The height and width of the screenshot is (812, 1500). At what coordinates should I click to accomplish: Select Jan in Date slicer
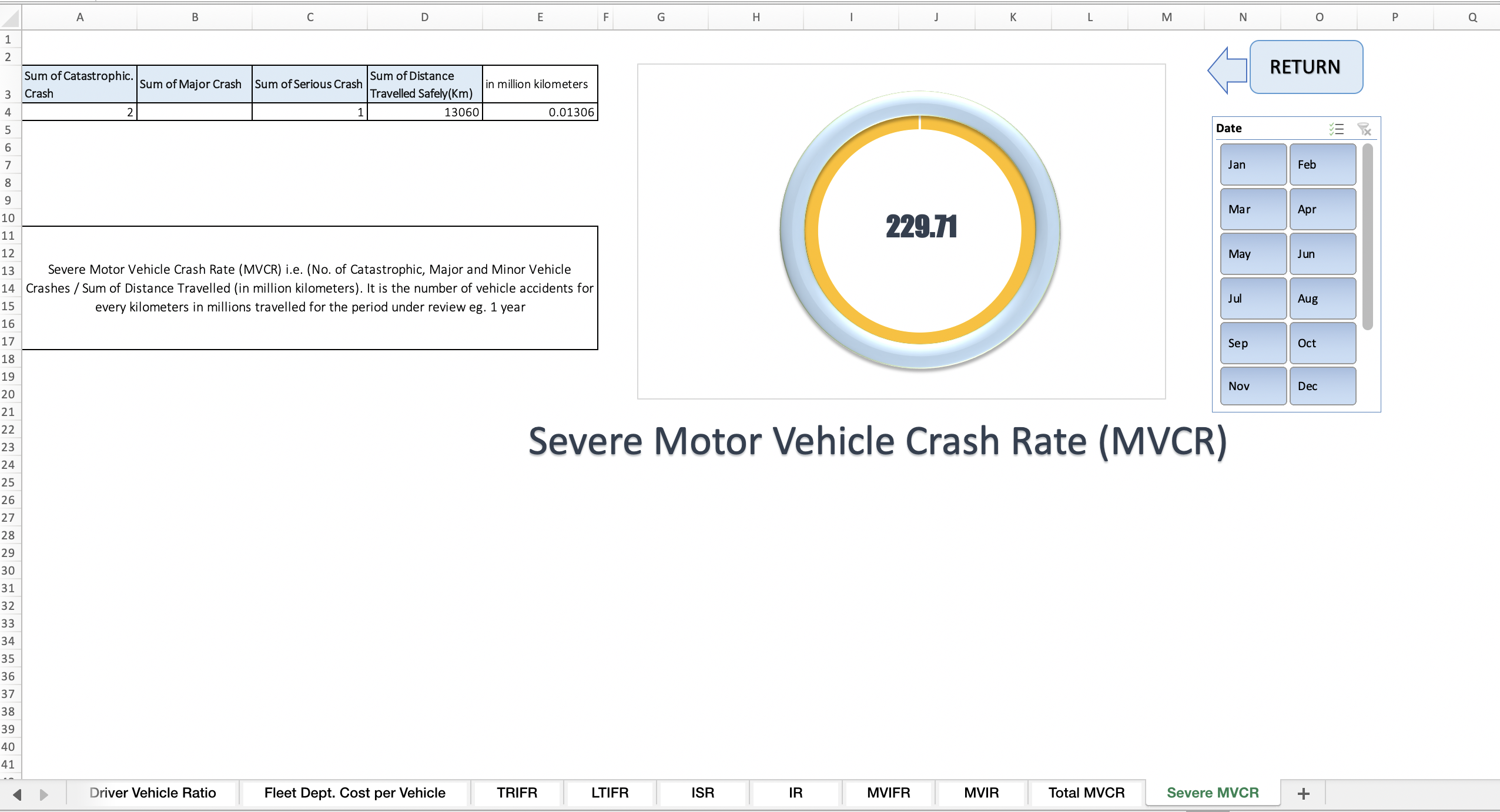(x=1253, y=165)
